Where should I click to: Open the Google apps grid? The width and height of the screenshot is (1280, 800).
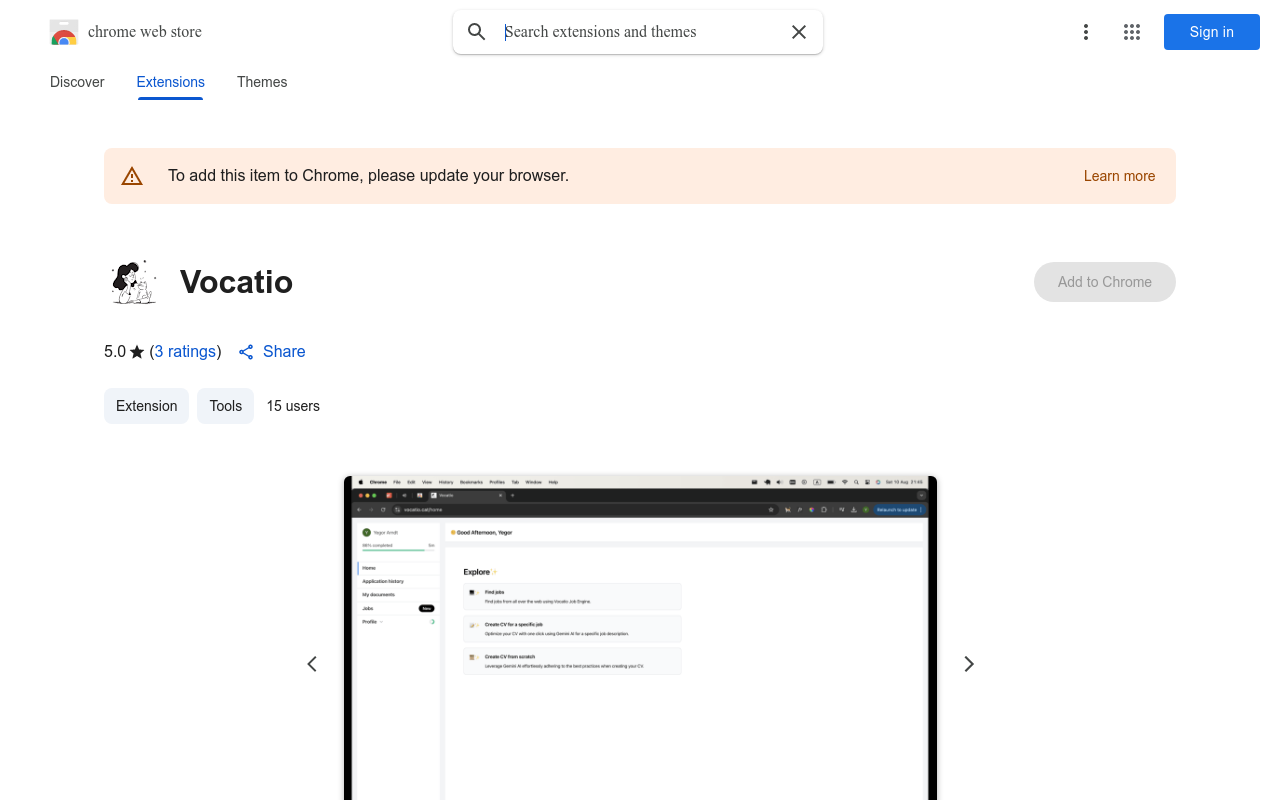[x=1132, y=32]
